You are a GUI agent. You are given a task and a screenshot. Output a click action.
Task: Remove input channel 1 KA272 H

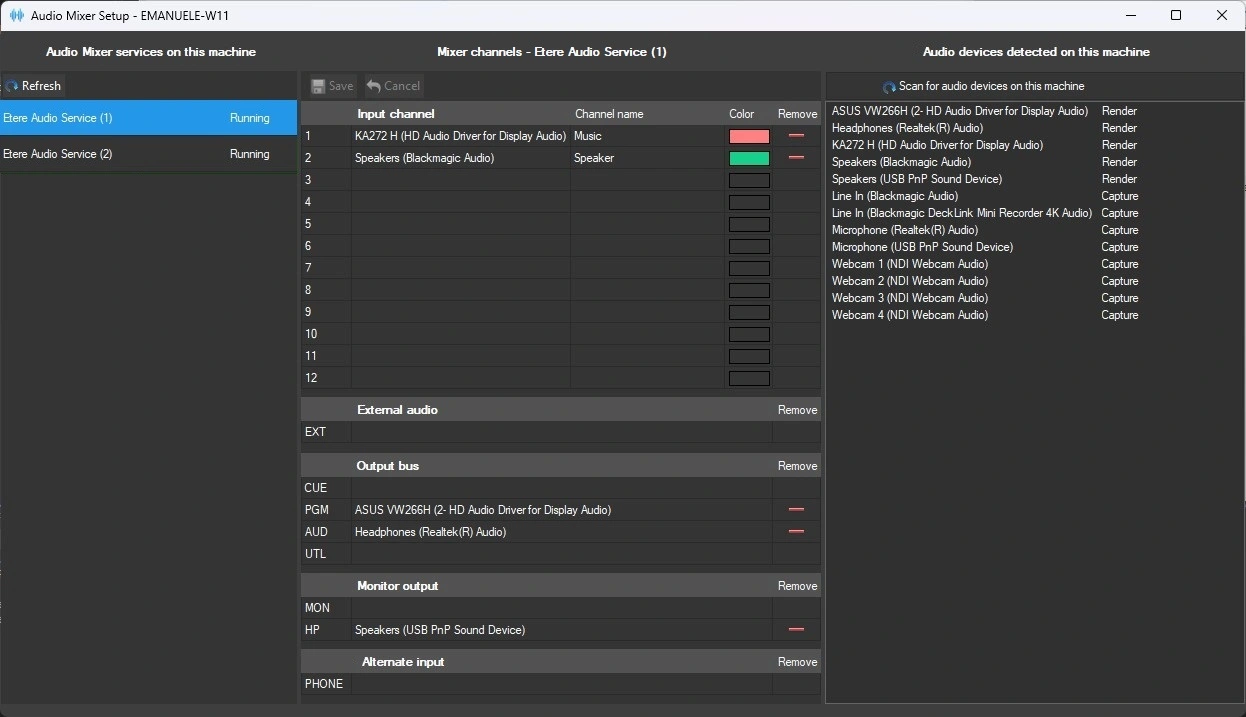click(x=796, y=136)
